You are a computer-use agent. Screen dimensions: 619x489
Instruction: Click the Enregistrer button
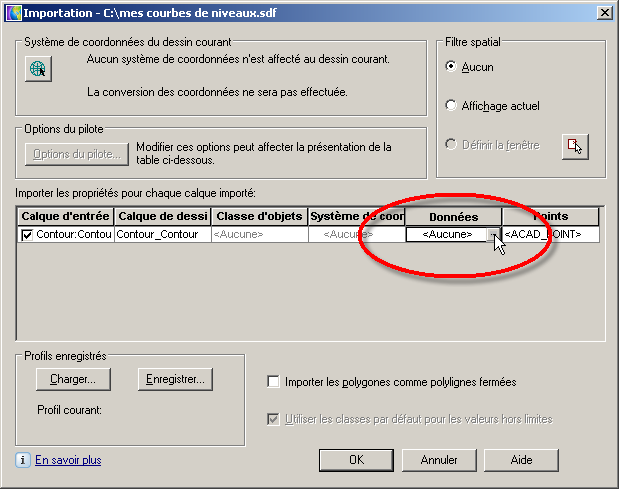(x=175, y=379)
